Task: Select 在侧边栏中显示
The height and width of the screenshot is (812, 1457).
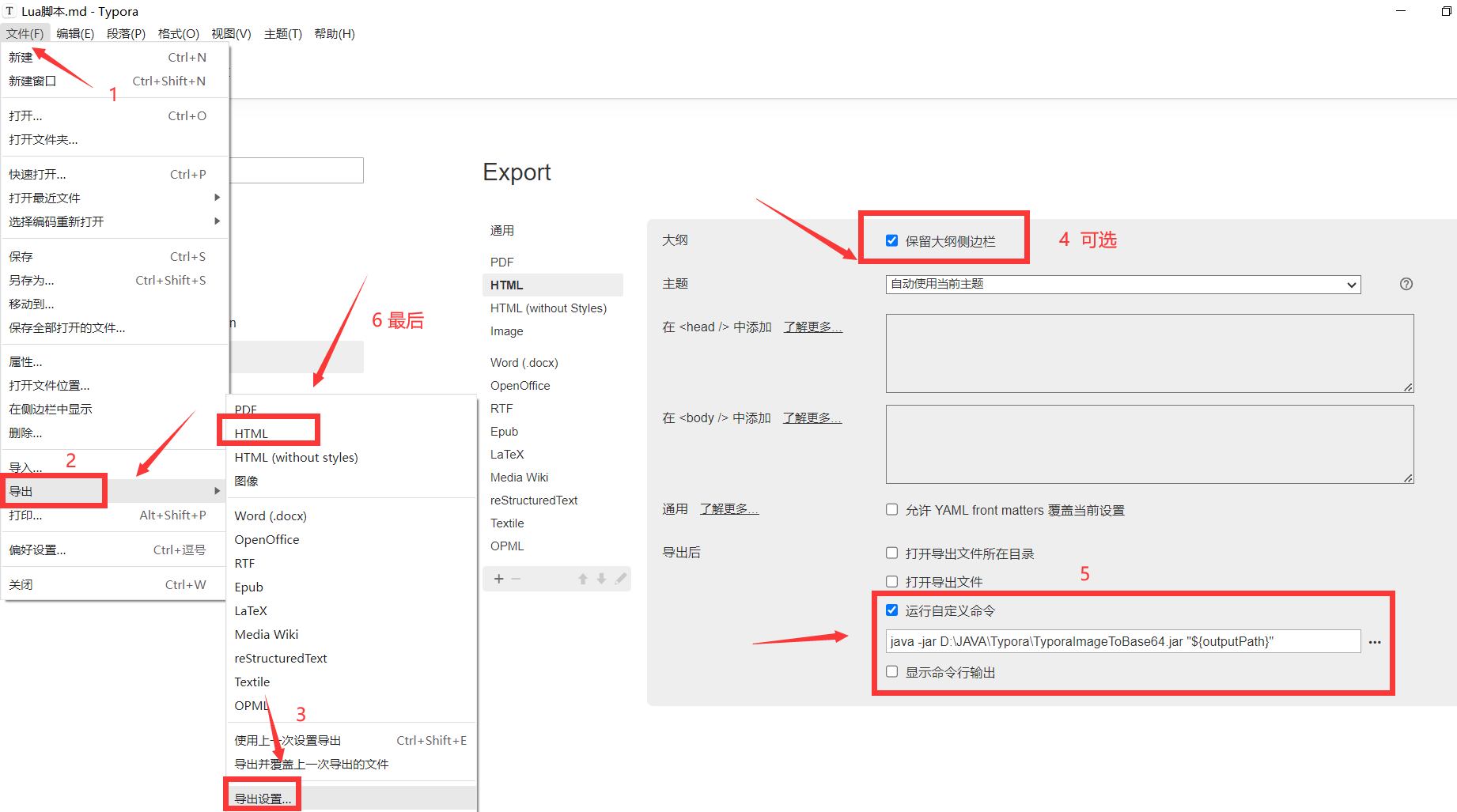Action: (x=115, y=409)
